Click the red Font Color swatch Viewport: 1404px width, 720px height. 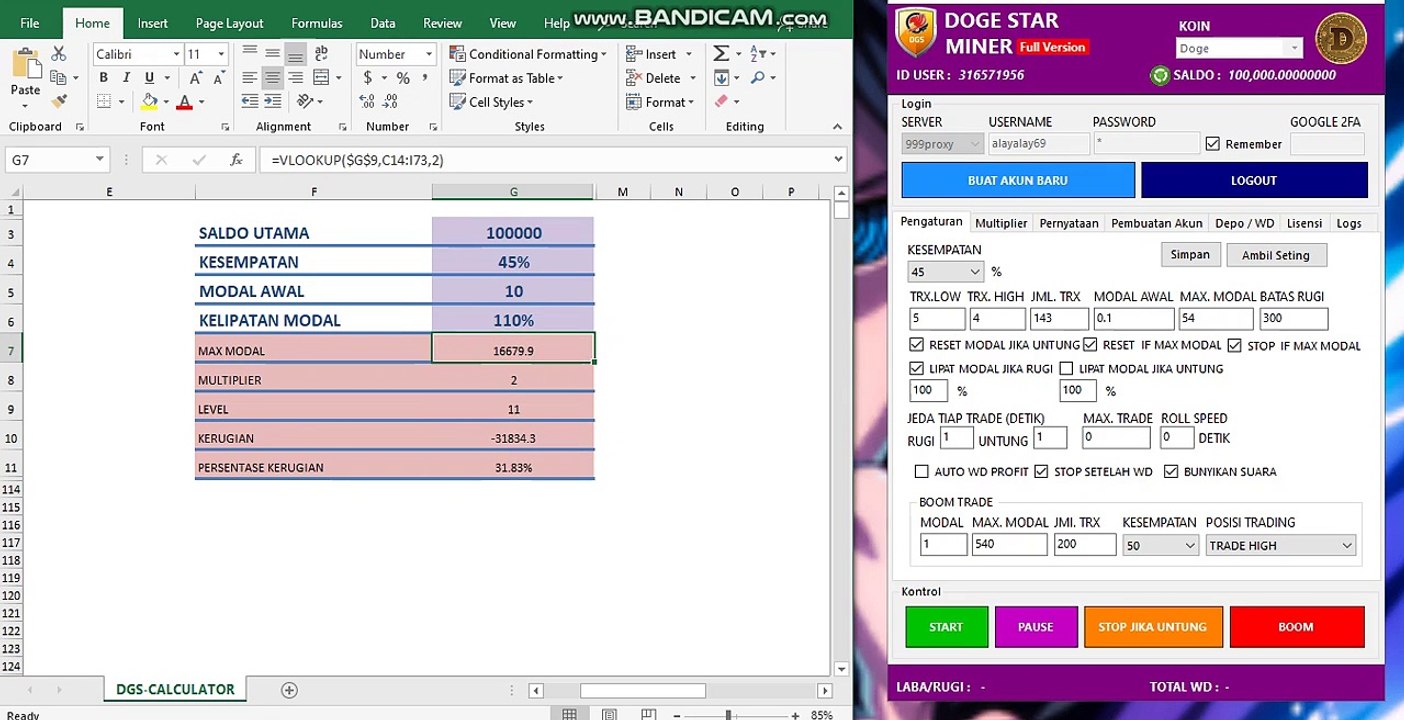point(184,102)
